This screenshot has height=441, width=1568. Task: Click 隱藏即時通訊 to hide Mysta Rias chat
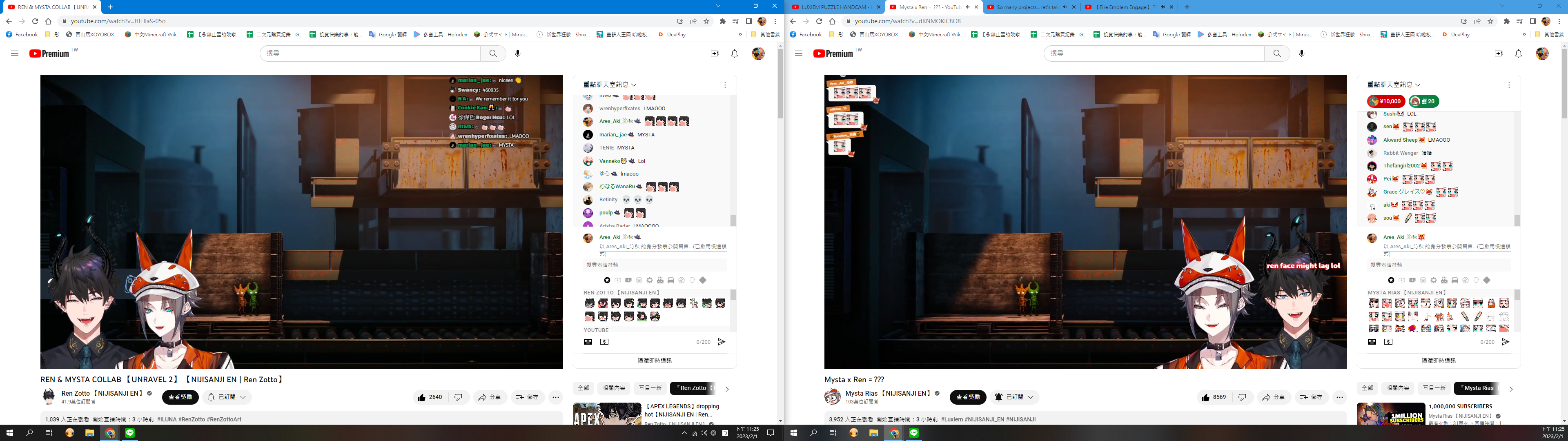pyautogui.click(x=1438, y=361)
